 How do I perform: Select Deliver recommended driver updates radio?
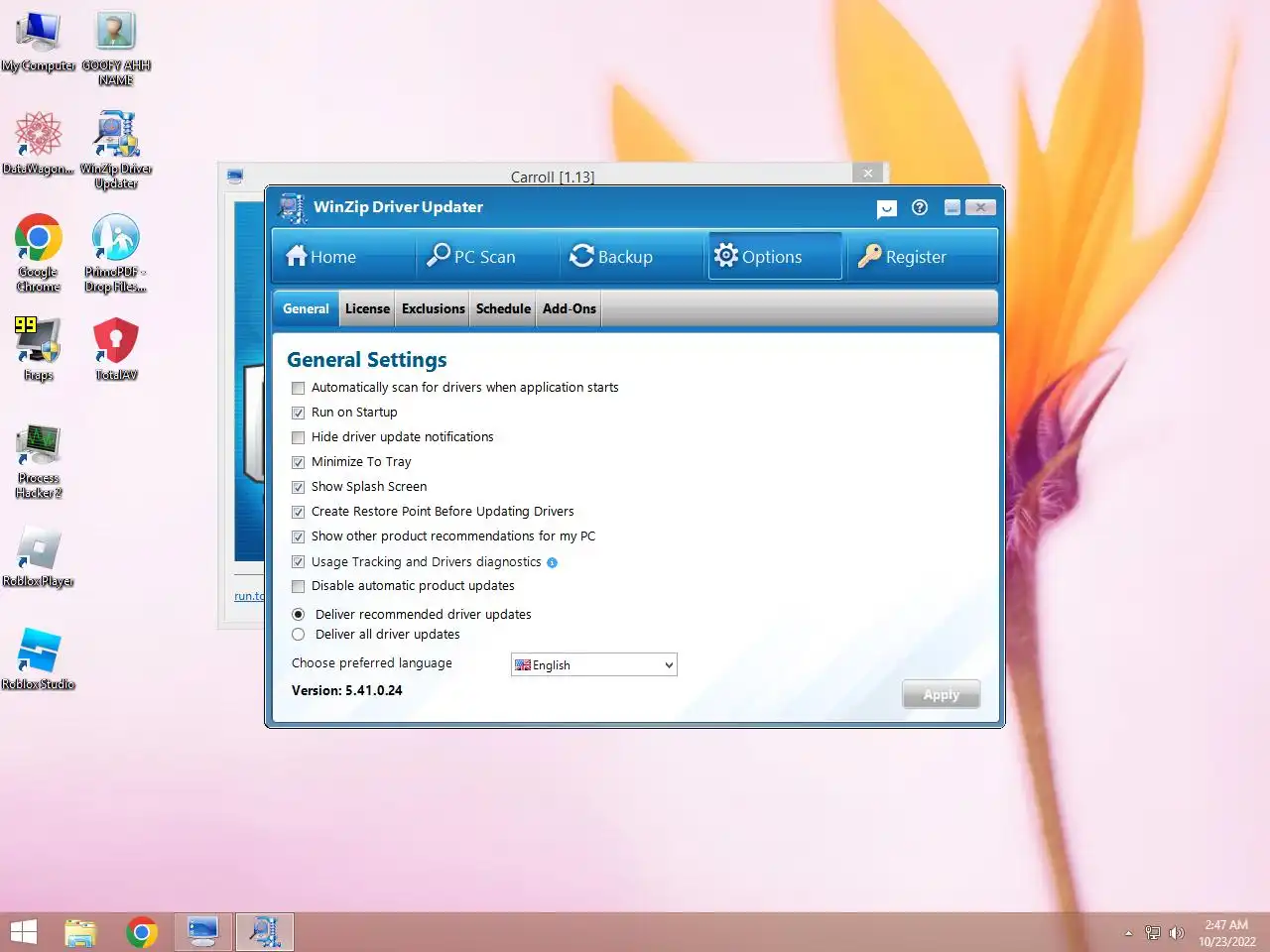coord(298,615)
